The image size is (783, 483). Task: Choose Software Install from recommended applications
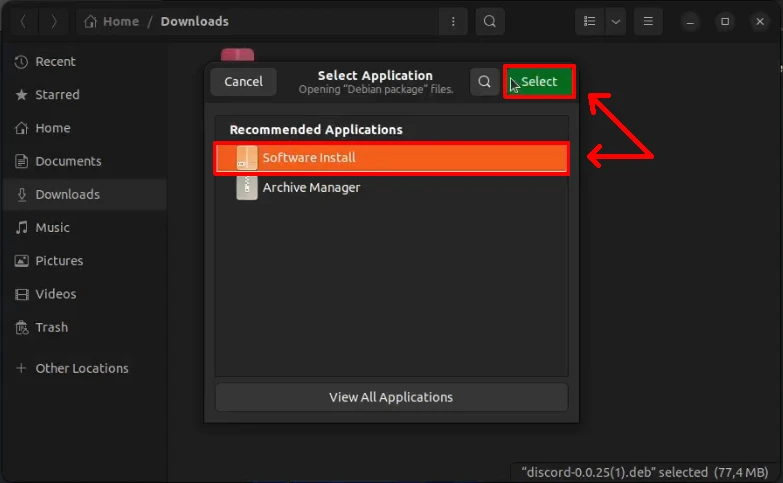pos(392,158)
